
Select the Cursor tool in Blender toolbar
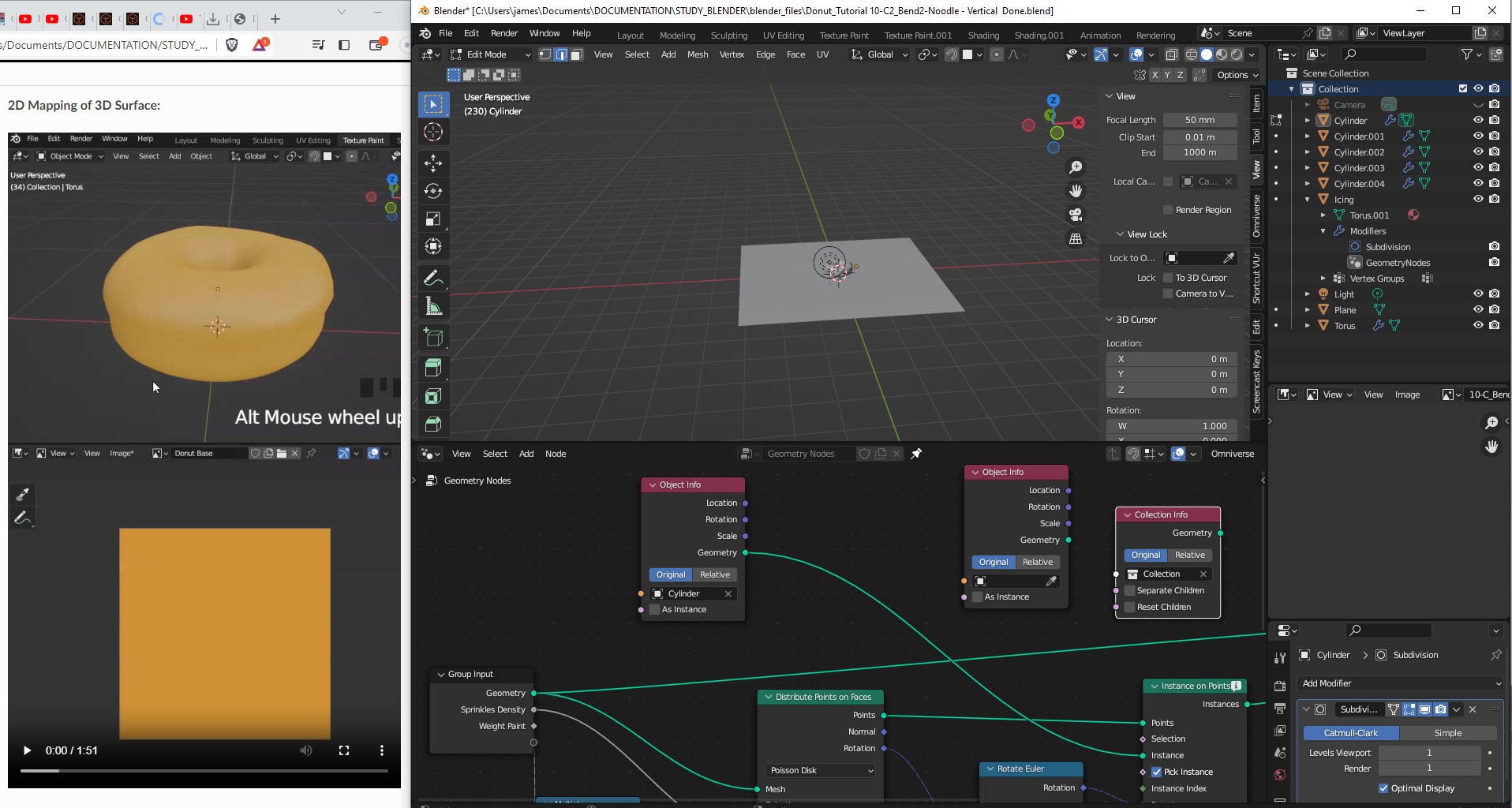433,132
